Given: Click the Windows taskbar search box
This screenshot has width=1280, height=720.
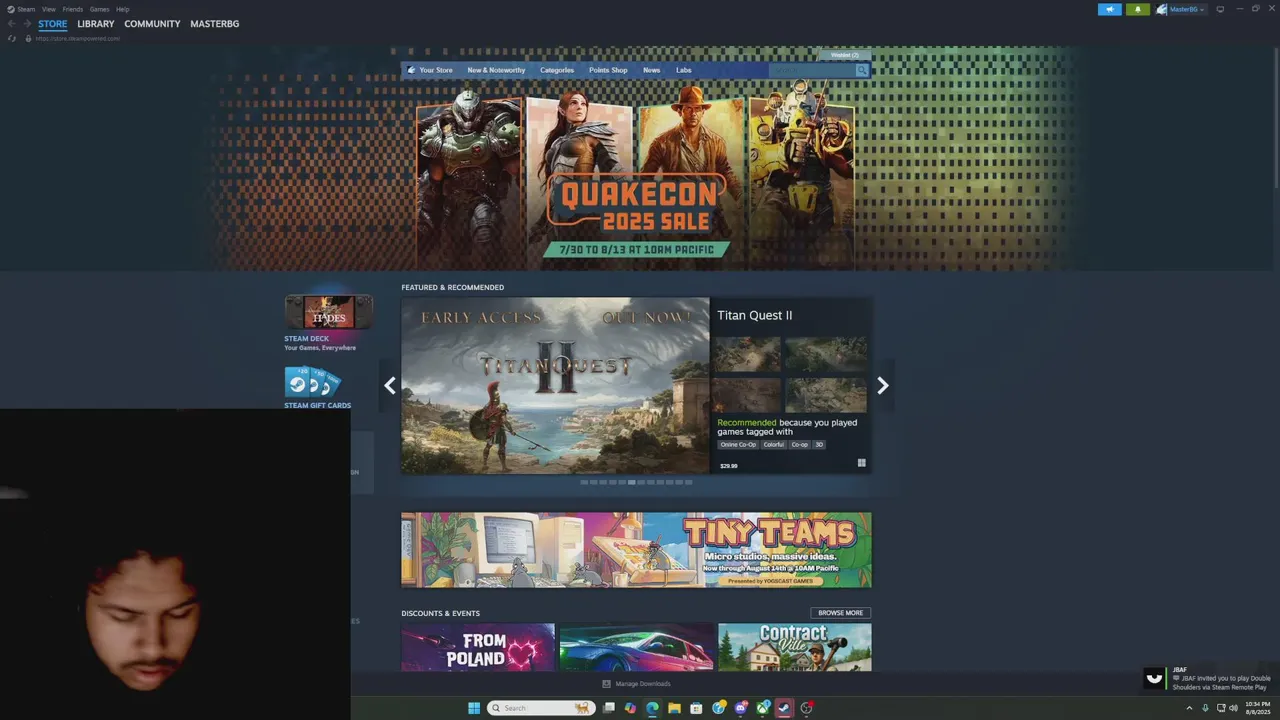Looking at the screenshot, I should 540,708.
